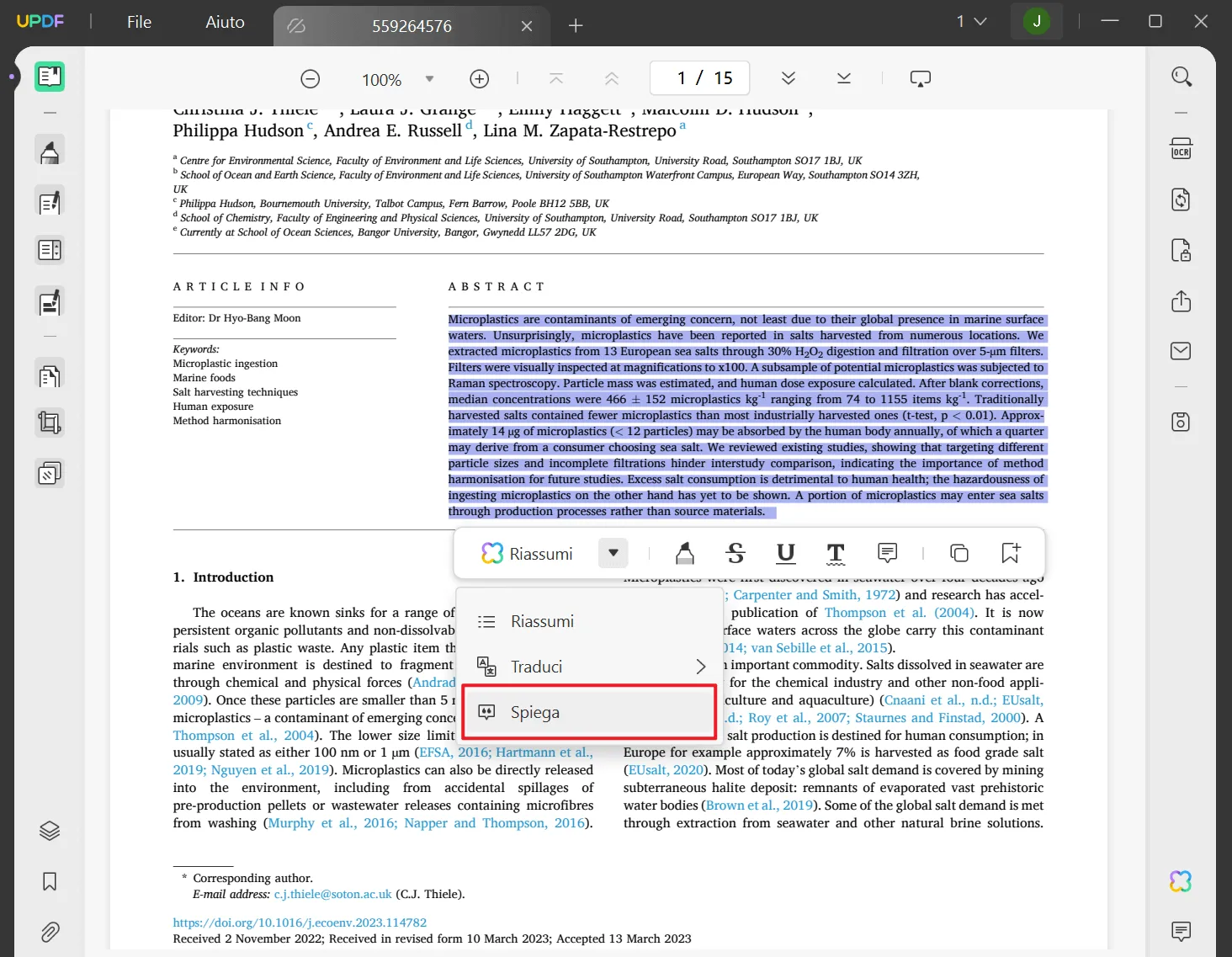1232x957 pixels.
Task: Open the Attachments paperclip panel
Action: tap(50, 932)
